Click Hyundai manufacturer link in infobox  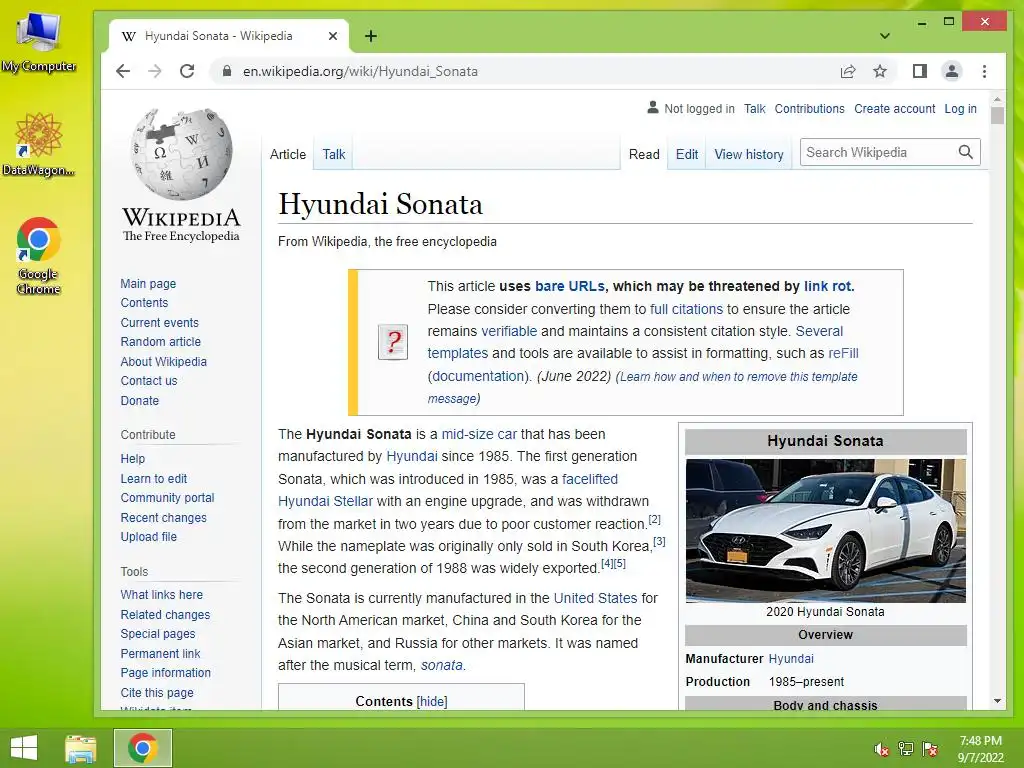[x=791, y=658]
